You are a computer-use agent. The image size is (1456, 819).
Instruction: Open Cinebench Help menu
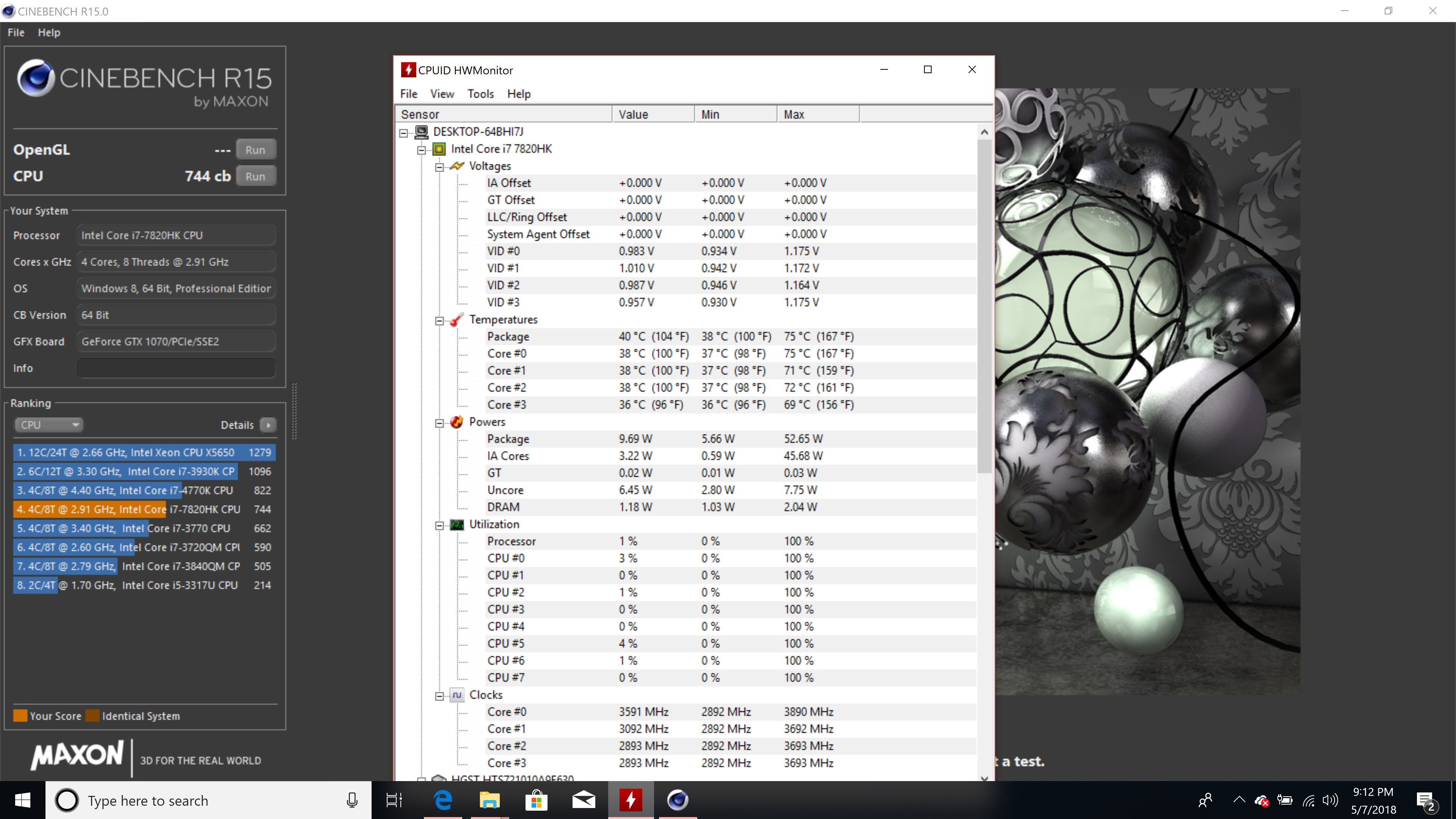pyautogui.click(x=49, y=32)
